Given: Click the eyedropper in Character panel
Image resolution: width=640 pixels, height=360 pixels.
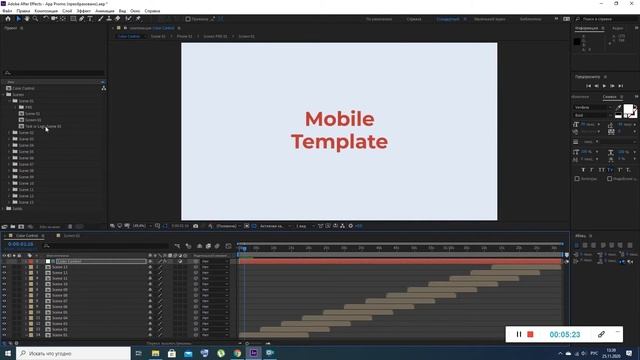Looking at the screenshot, I should (x=618, y=108).
